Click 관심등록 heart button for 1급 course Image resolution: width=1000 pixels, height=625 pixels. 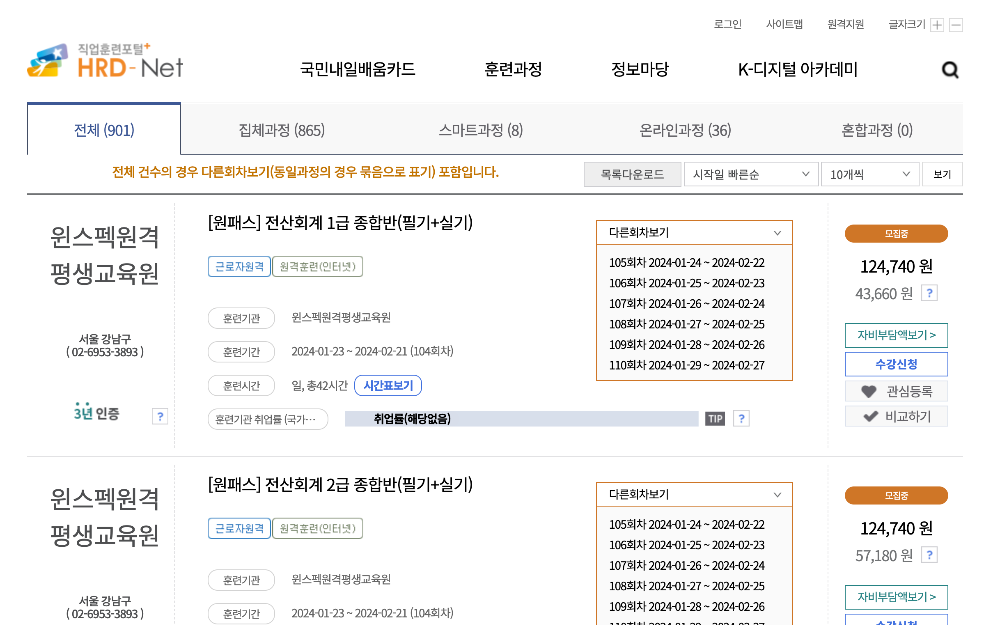(x=896, y=391)
